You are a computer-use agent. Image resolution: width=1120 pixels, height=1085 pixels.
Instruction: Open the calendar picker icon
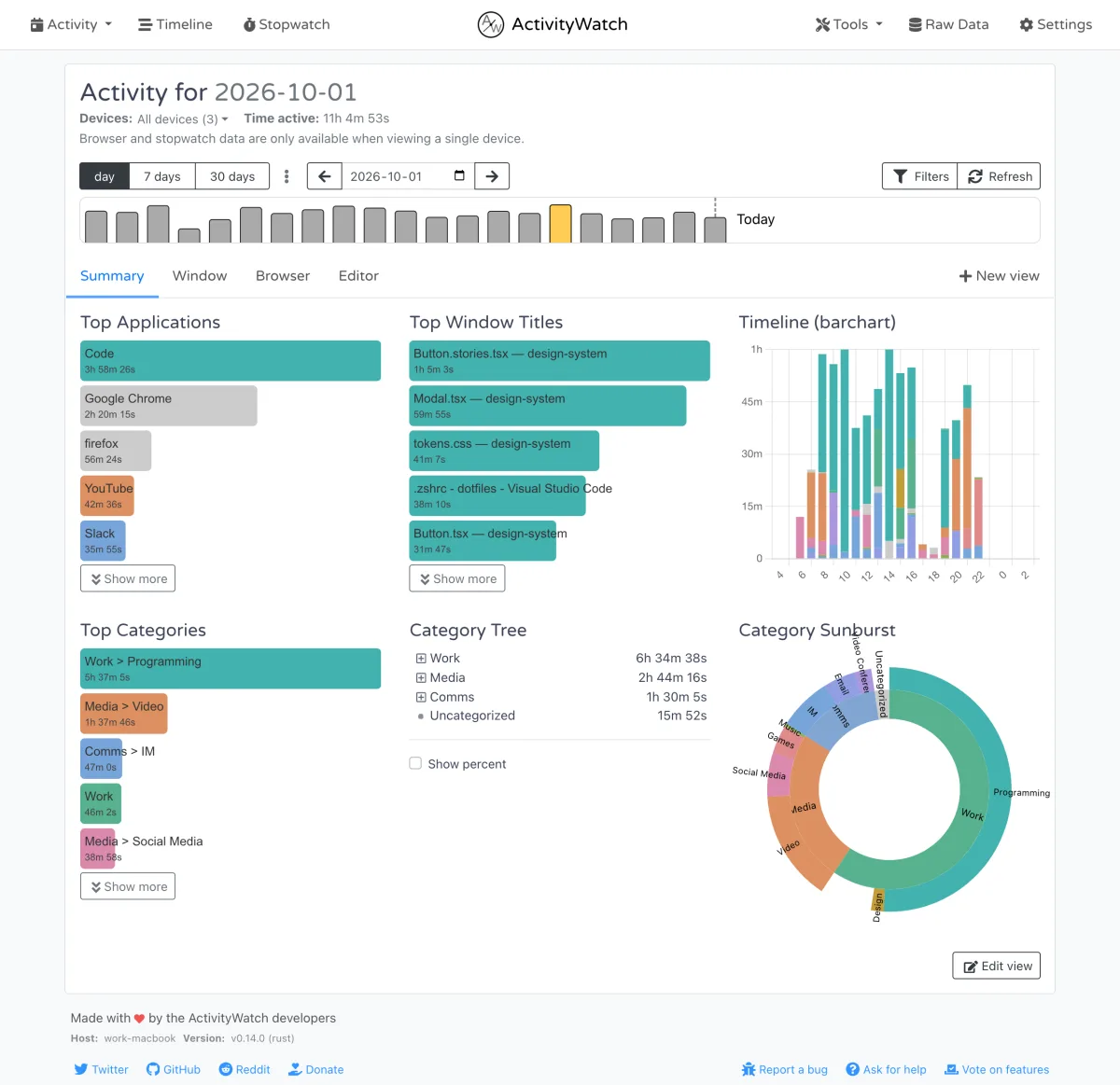(459, 175)
